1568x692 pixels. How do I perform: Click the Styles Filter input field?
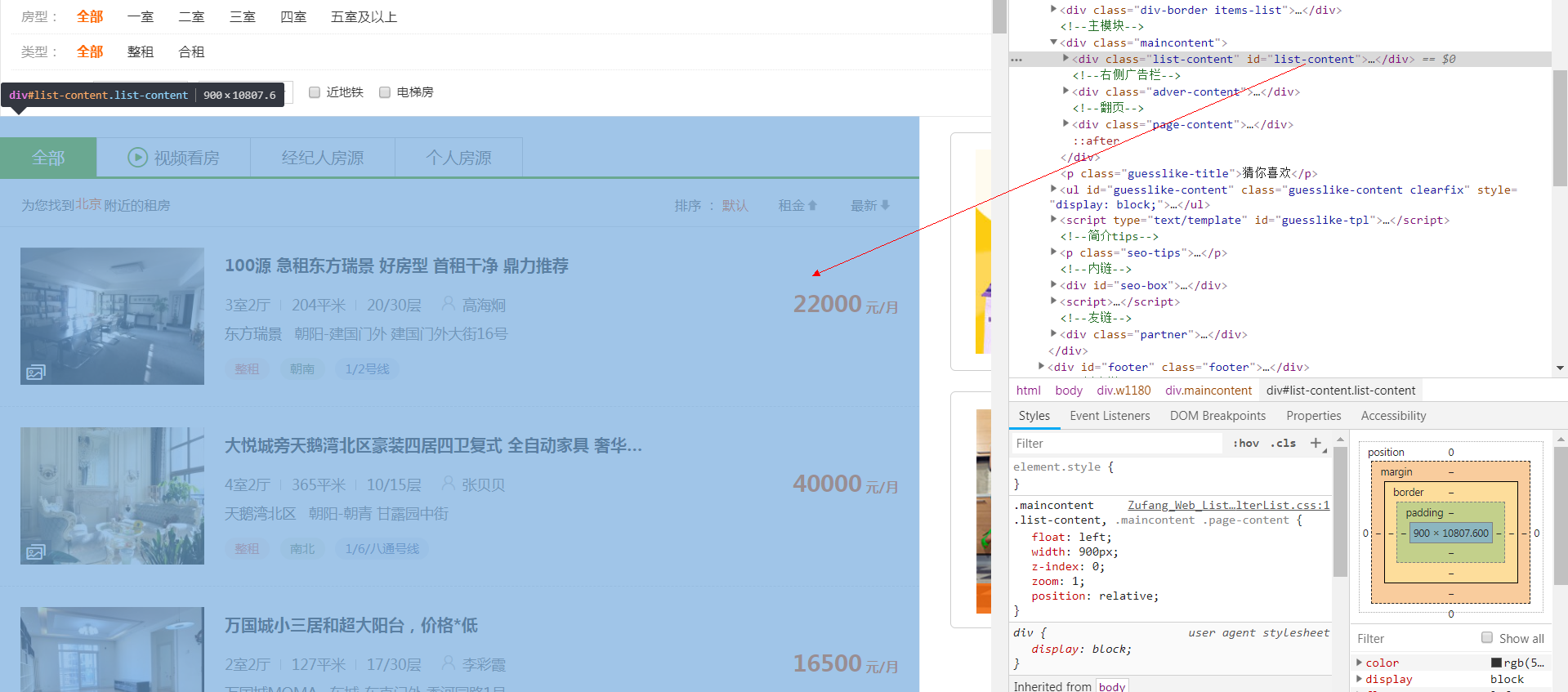(1116, 444)
